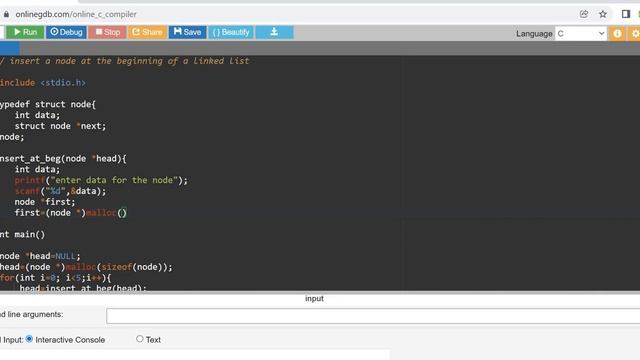Click the printf 'enter data for the node' line
640x360 pixels.
pyautogui.click(x=101, y=180)
